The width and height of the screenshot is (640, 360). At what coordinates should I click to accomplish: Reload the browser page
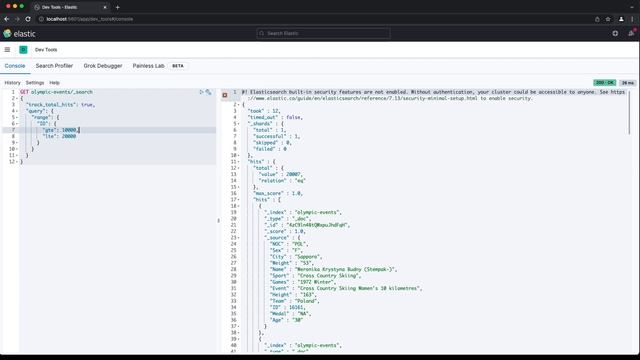[28, 19]
